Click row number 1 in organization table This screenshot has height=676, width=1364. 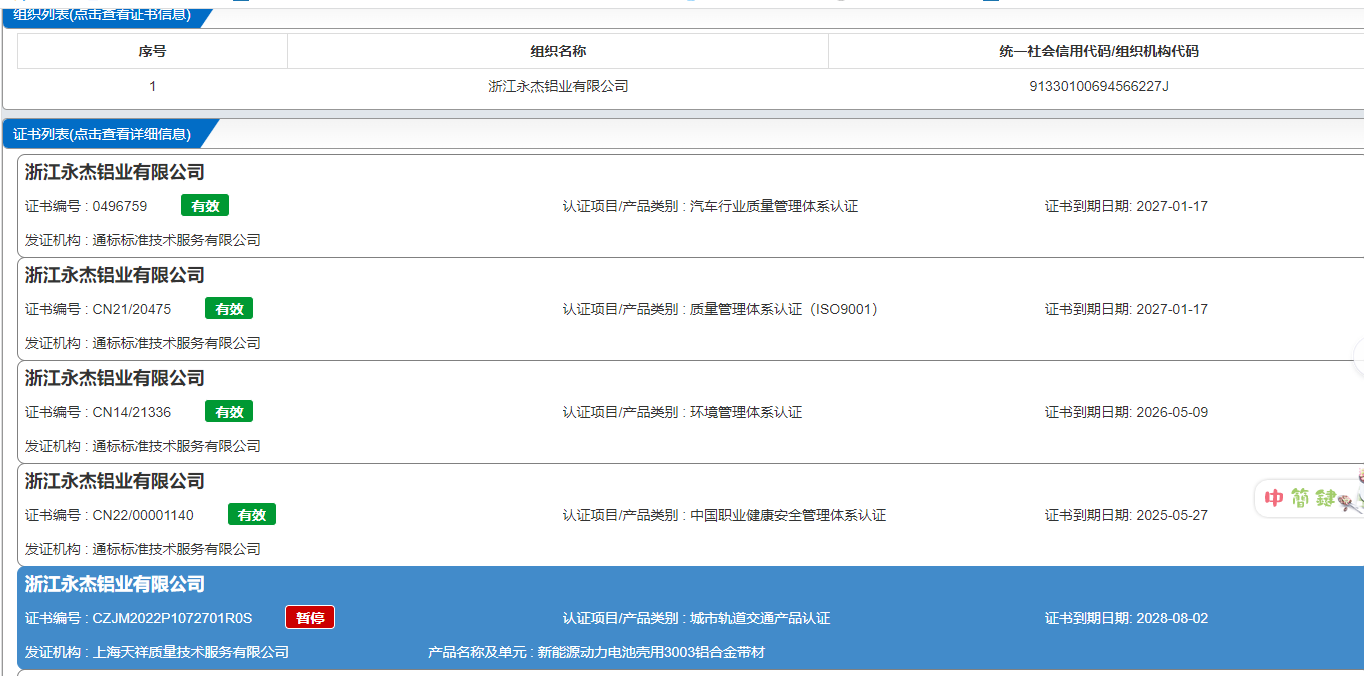click(152, 86)
